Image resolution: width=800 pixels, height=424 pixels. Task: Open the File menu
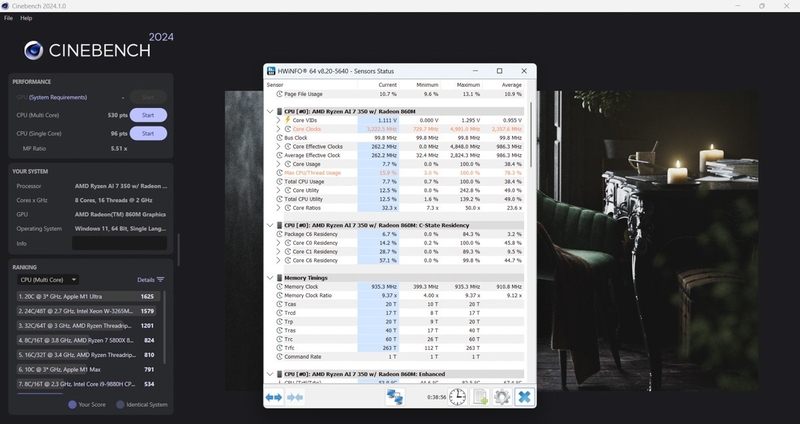pos(8,18)
